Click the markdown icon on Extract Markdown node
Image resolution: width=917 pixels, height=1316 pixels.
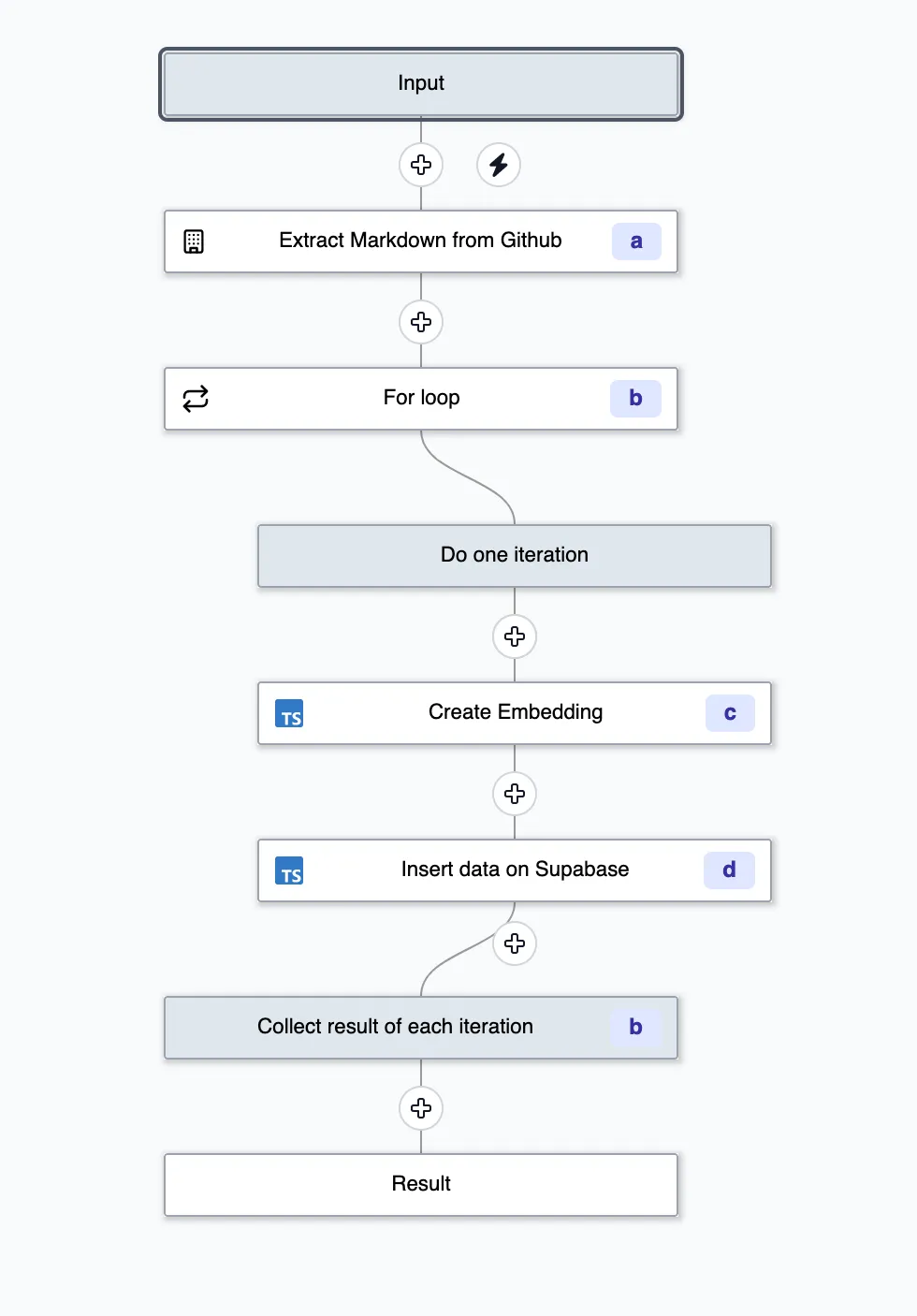(193, 241)
